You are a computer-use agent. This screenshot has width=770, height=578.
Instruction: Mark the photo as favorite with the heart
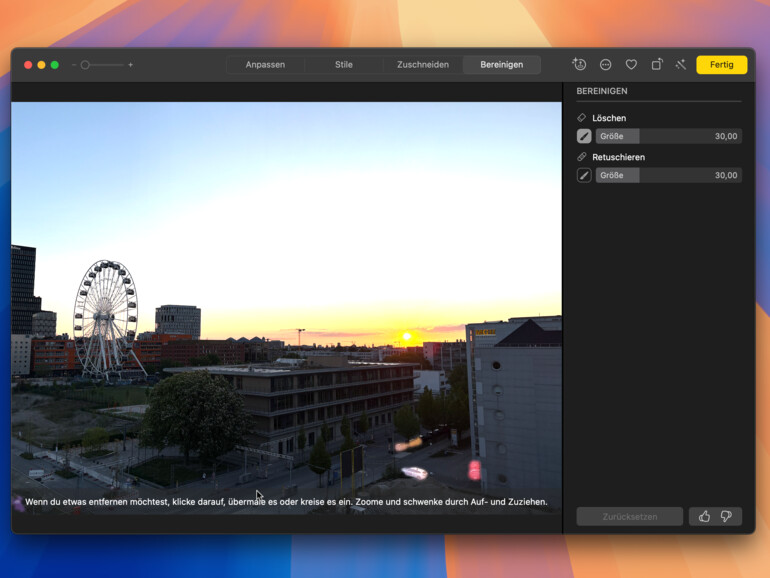tap(631, 64)
